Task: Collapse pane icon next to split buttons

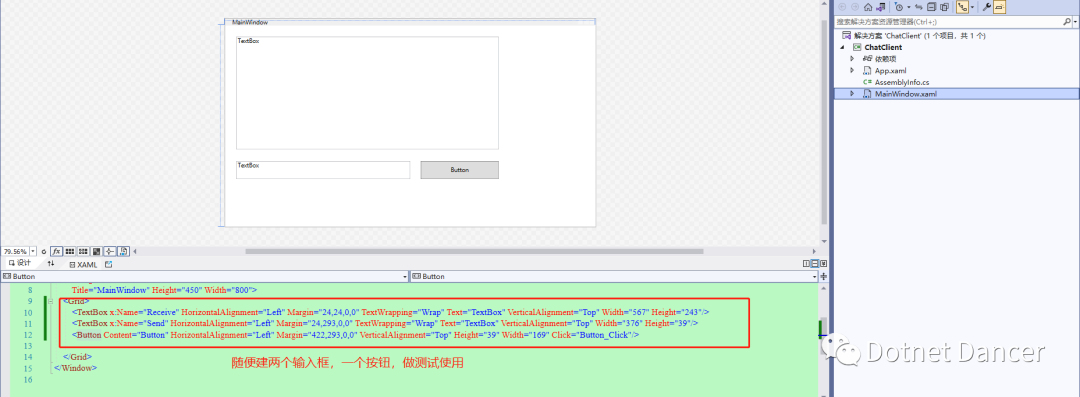Action: coord(823,264)
